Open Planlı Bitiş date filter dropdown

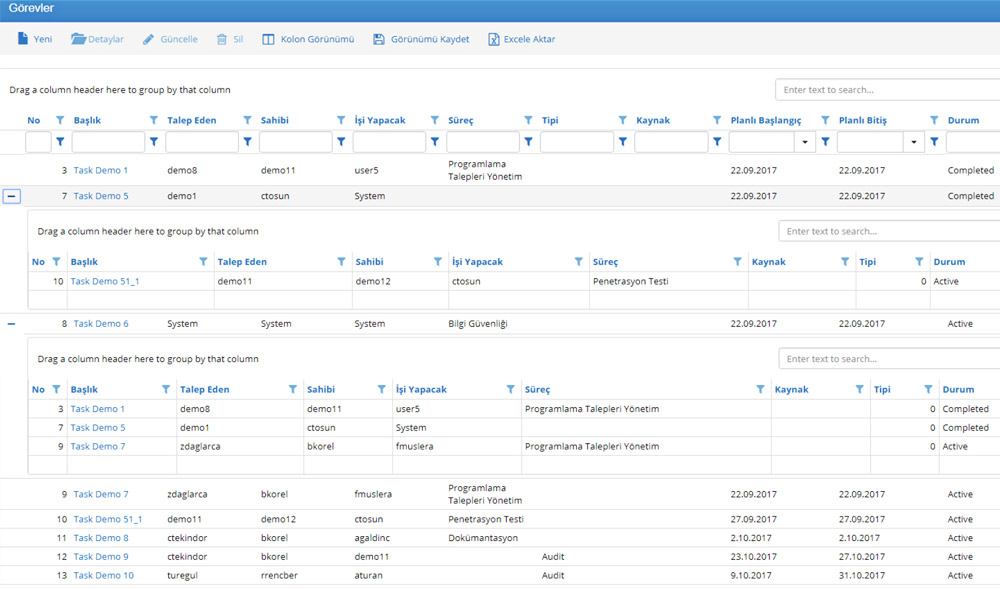coord(914,142)
